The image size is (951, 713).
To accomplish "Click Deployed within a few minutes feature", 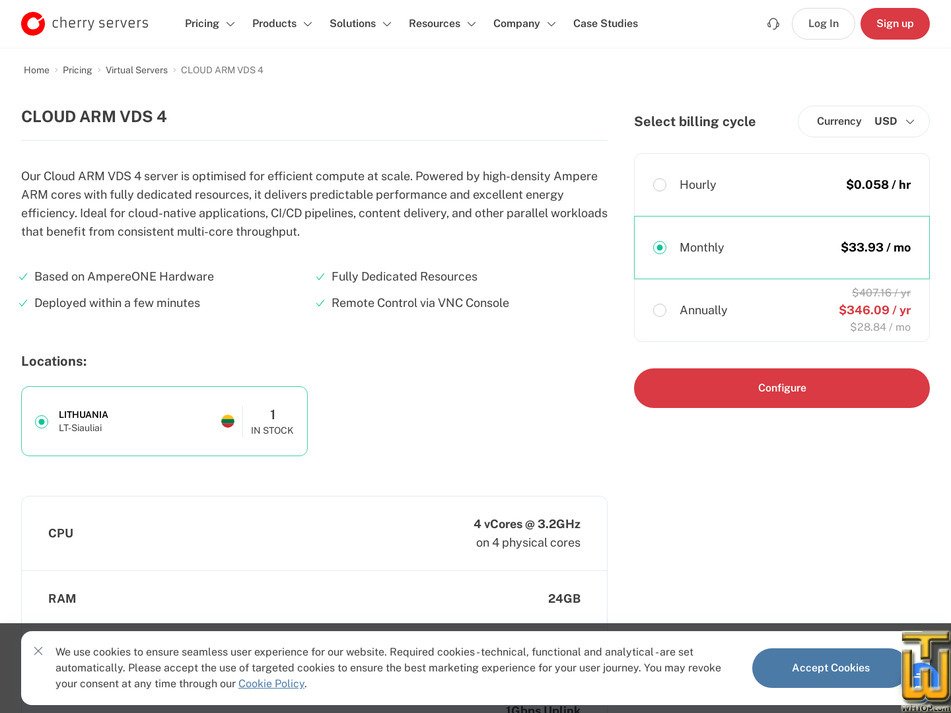I will (x=117, y=303).
